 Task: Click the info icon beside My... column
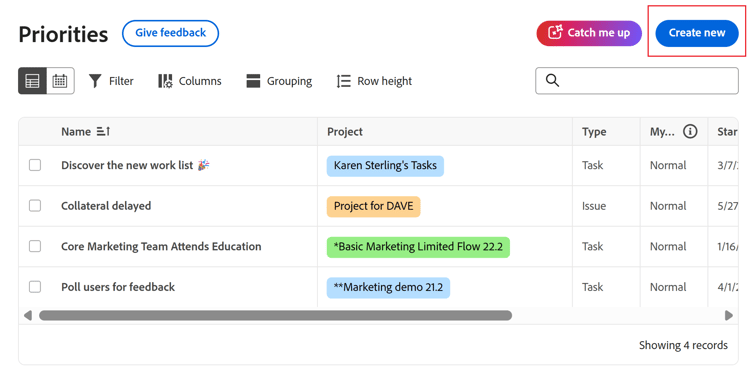pyautogui.click(x=690, y=131)
